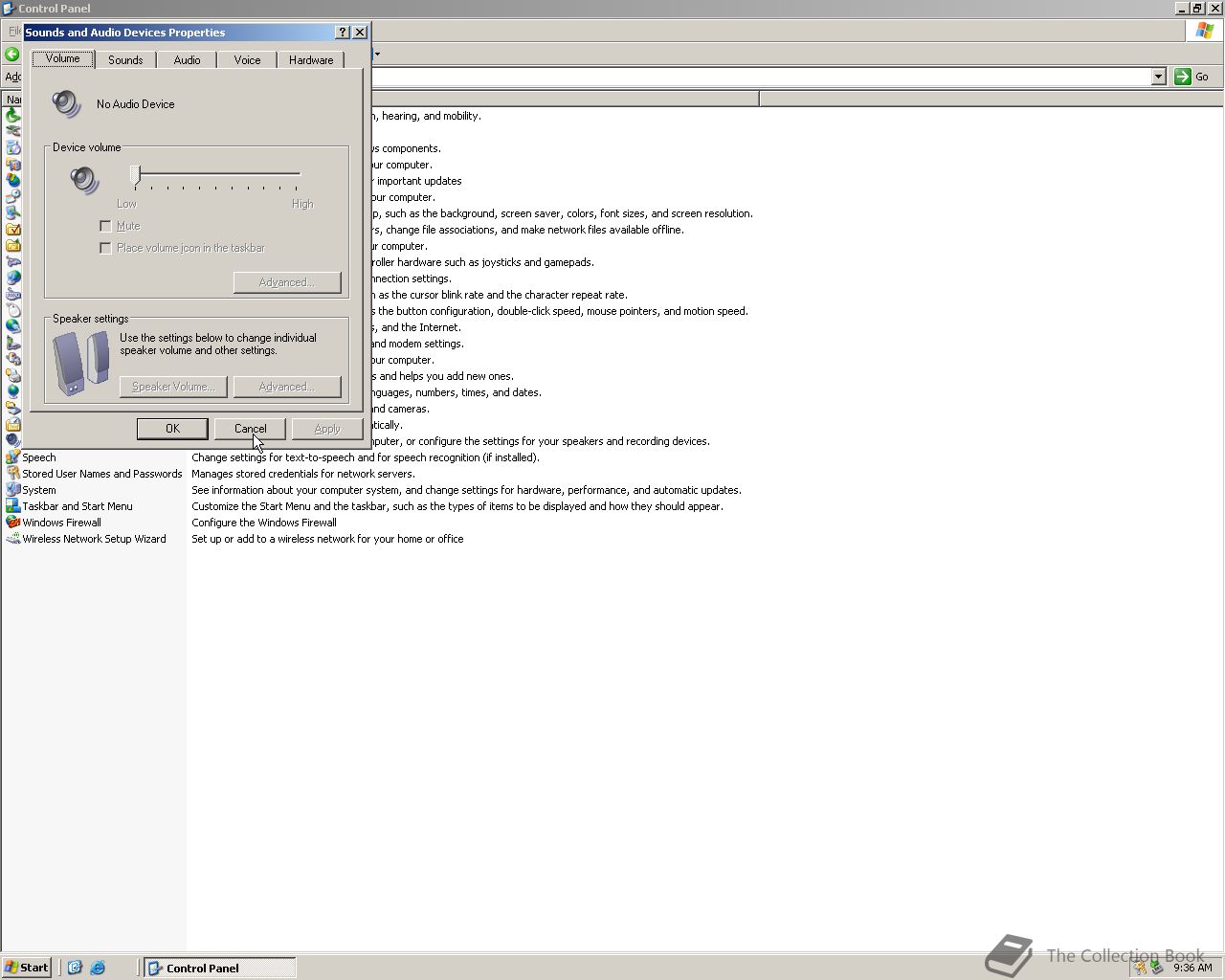Click the Control Panel taskbar button
1225x980 pixels.
[x=220, y=968]
